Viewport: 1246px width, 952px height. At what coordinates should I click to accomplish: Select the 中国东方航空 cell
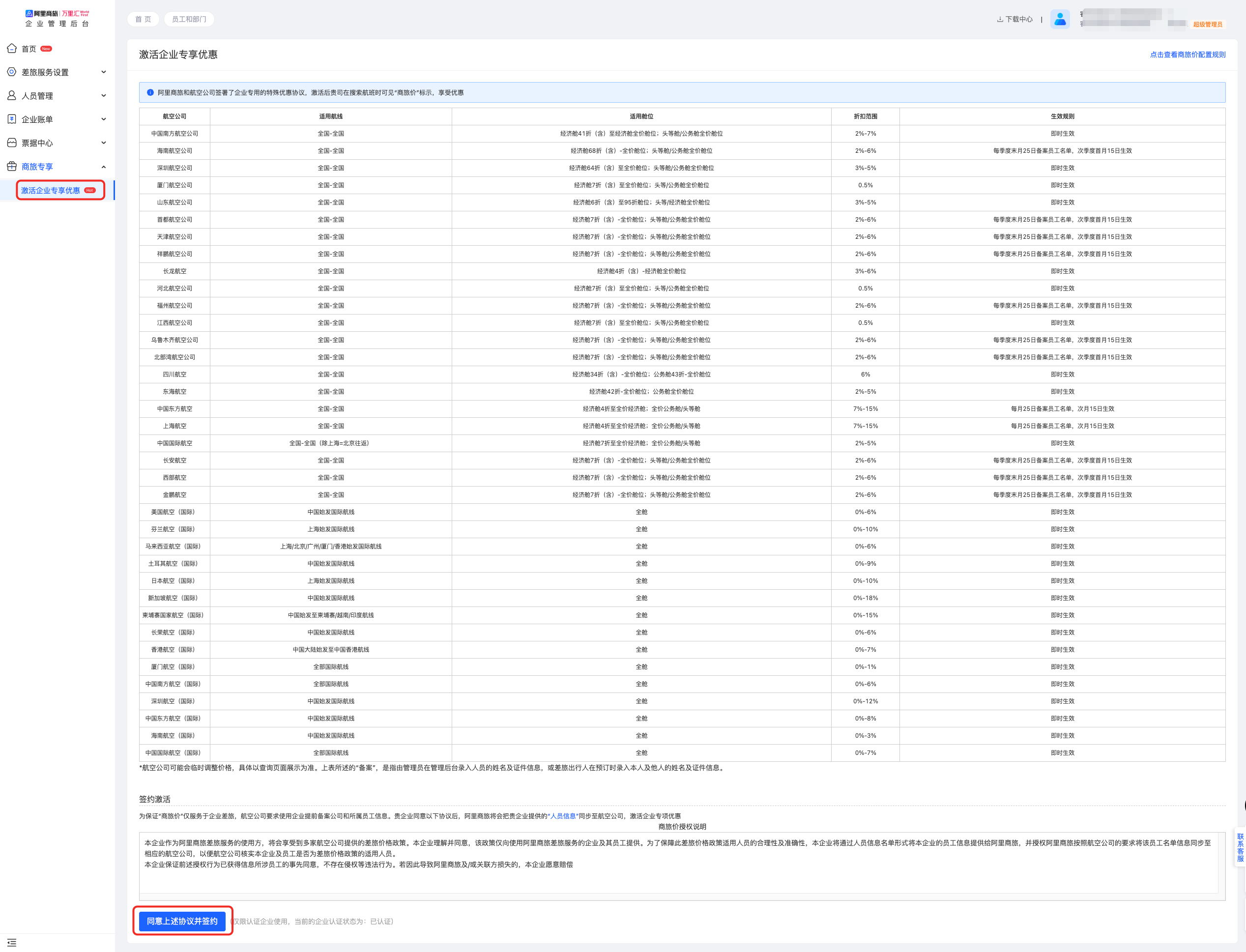pyautogui.click(x=174, y=408)
